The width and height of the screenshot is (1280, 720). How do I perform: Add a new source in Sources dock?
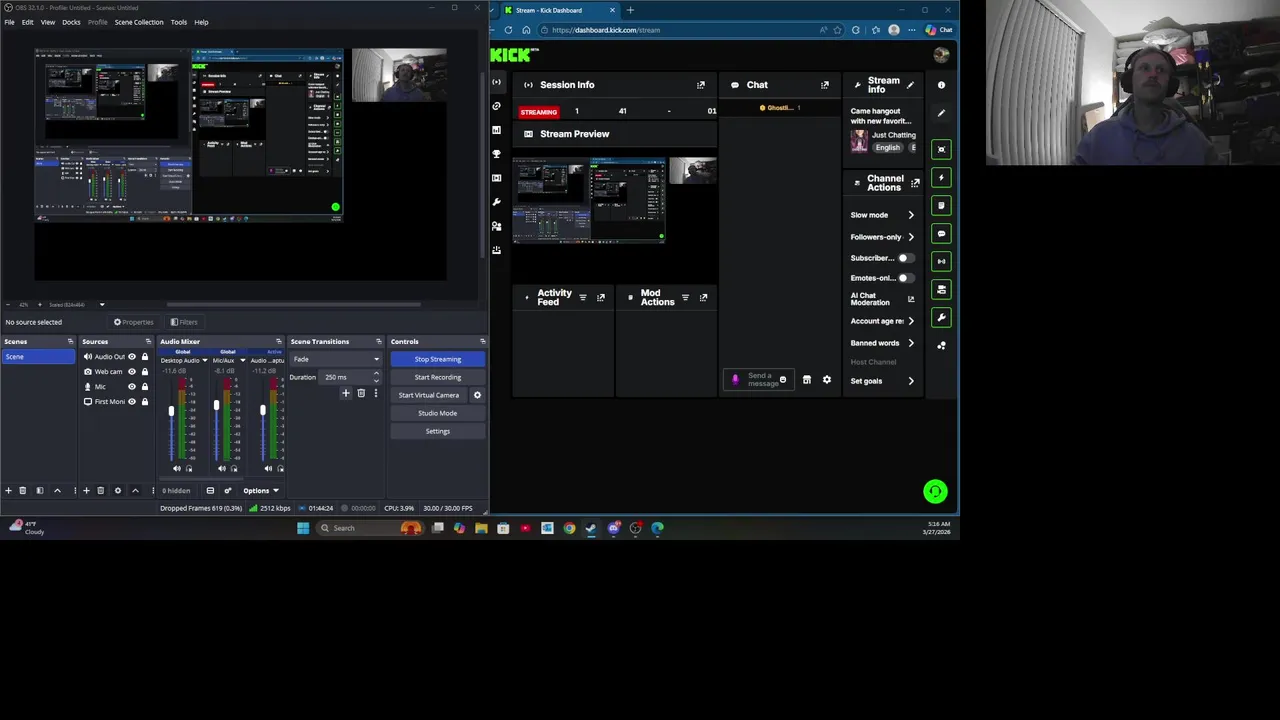pos(86,491)
